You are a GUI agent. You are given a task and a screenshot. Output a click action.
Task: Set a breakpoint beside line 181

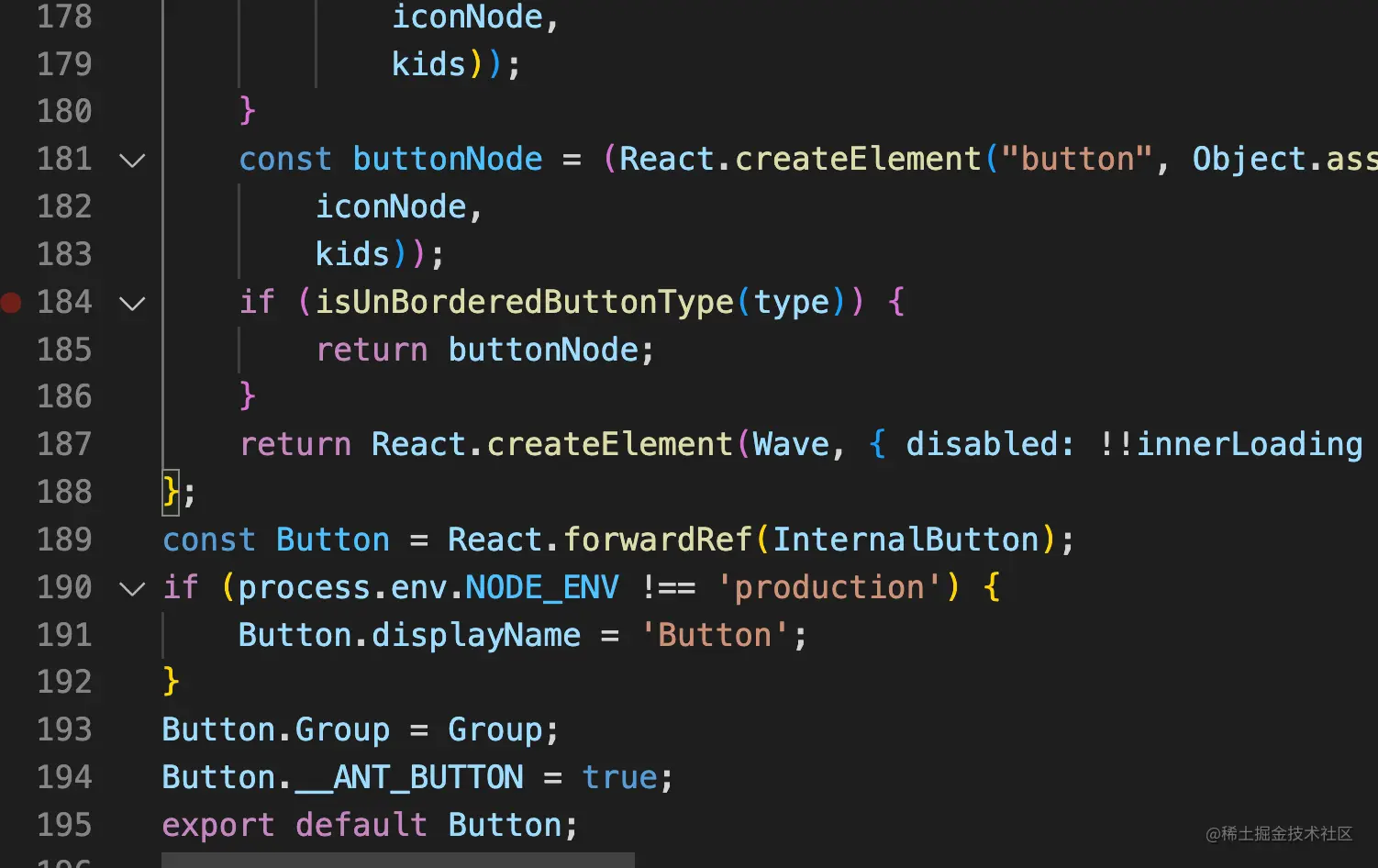coord(12,158)
